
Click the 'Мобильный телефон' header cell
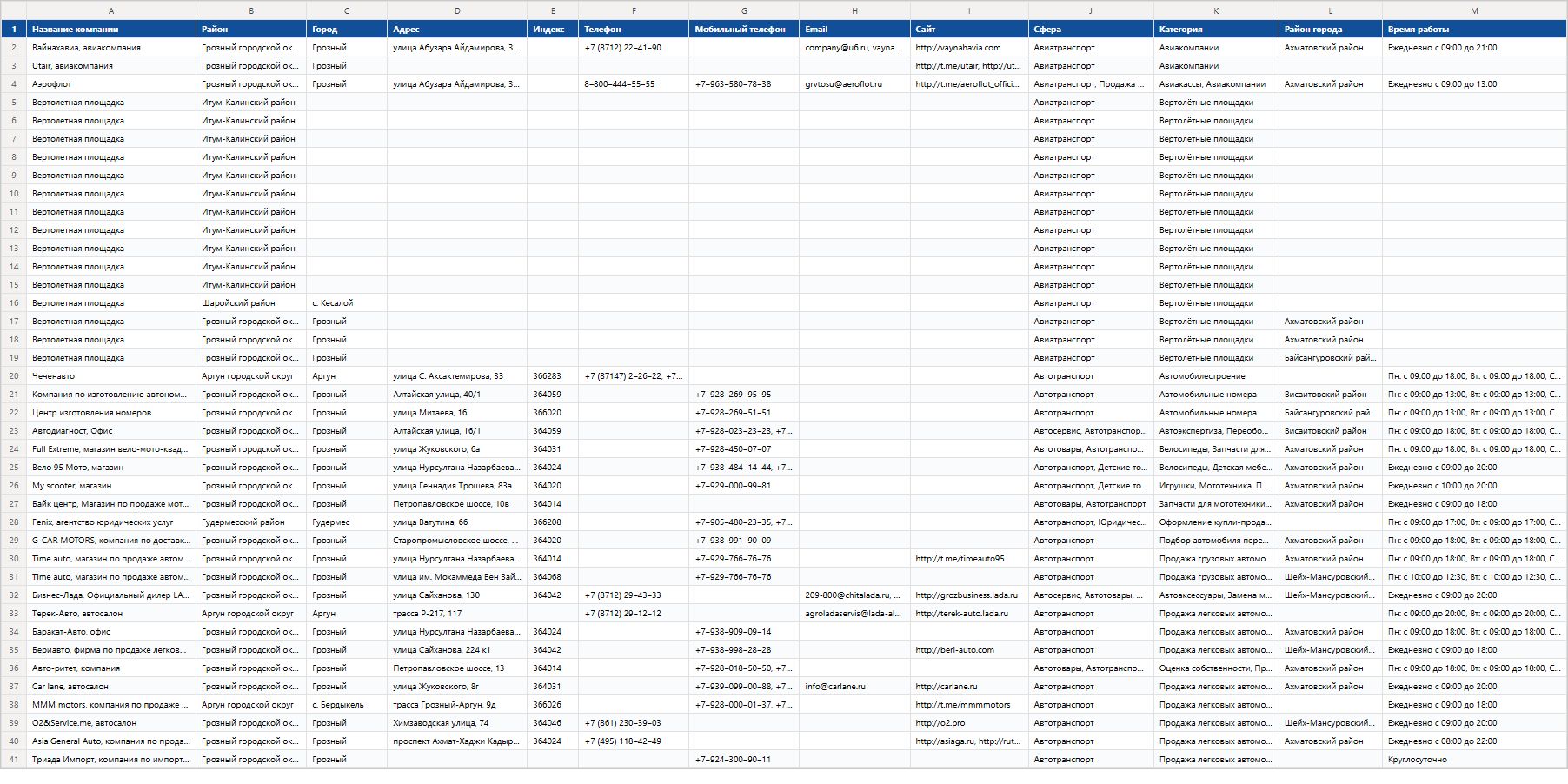[x=744, y=30]
